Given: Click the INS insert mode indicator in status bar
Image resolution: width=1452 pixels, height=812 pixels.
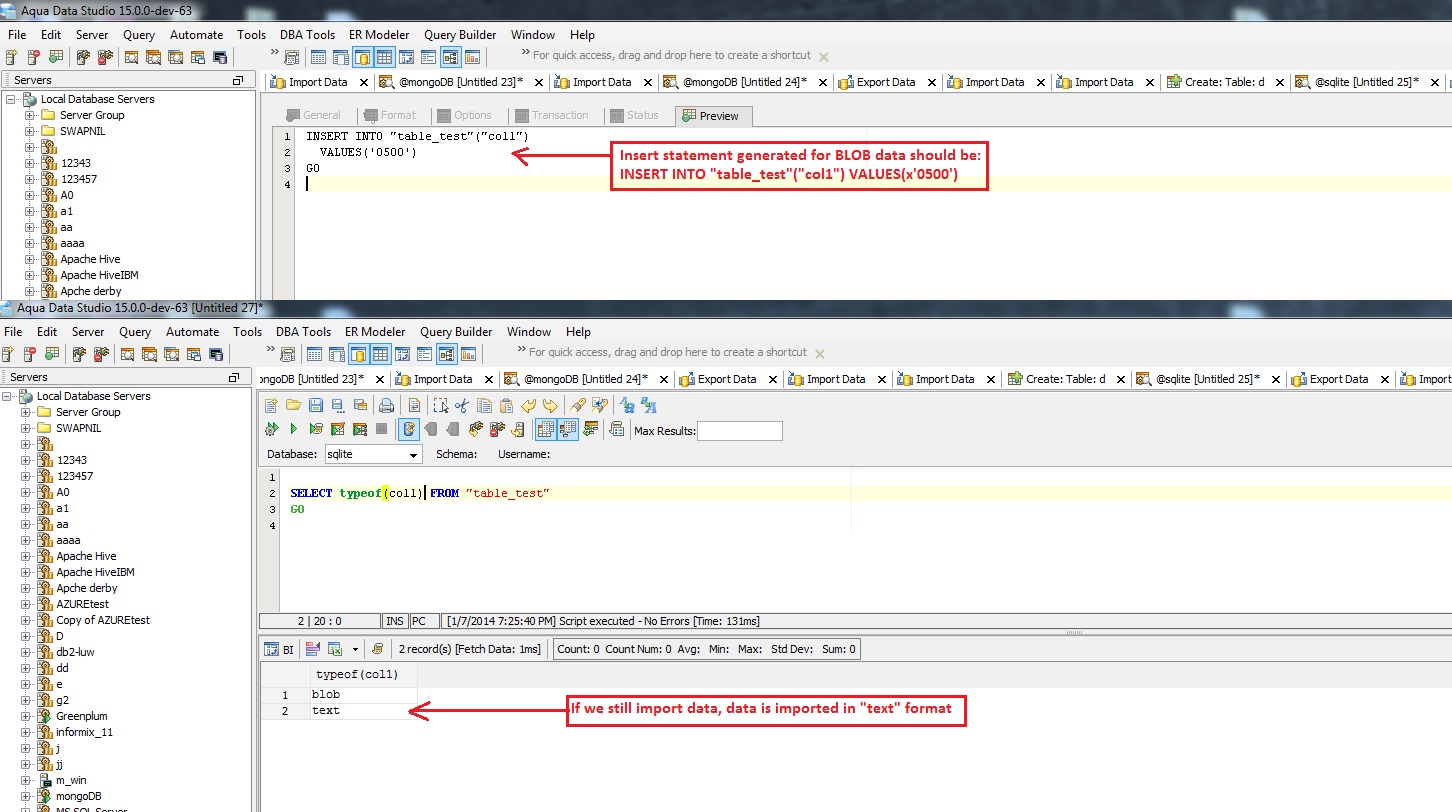Looking at the screenshot, I should (394, 621).
